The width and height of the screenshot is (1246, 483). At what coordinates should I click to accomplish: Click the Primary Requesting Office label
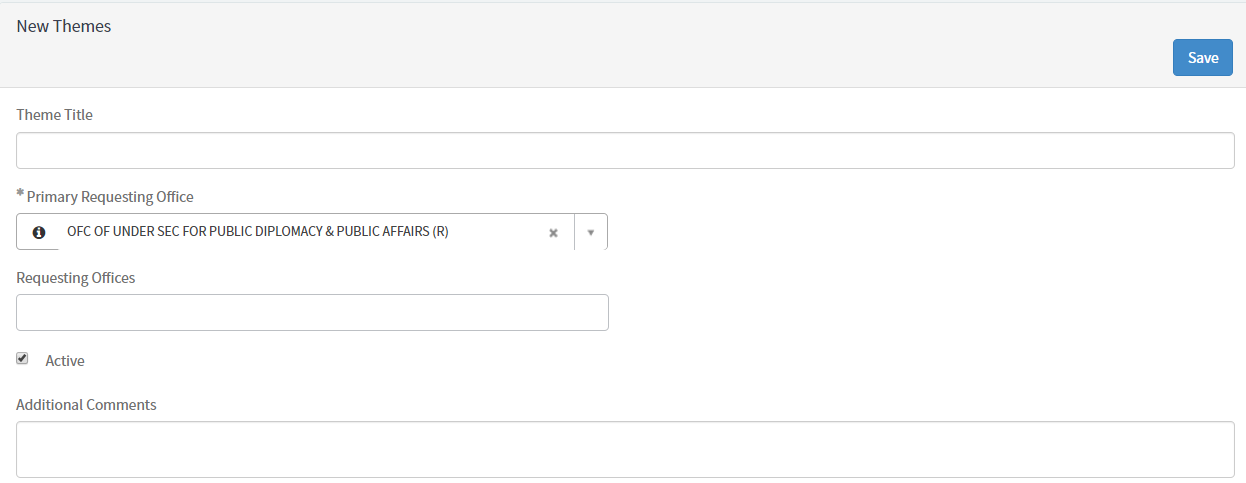pyautogui.click(x=110, y=197)
